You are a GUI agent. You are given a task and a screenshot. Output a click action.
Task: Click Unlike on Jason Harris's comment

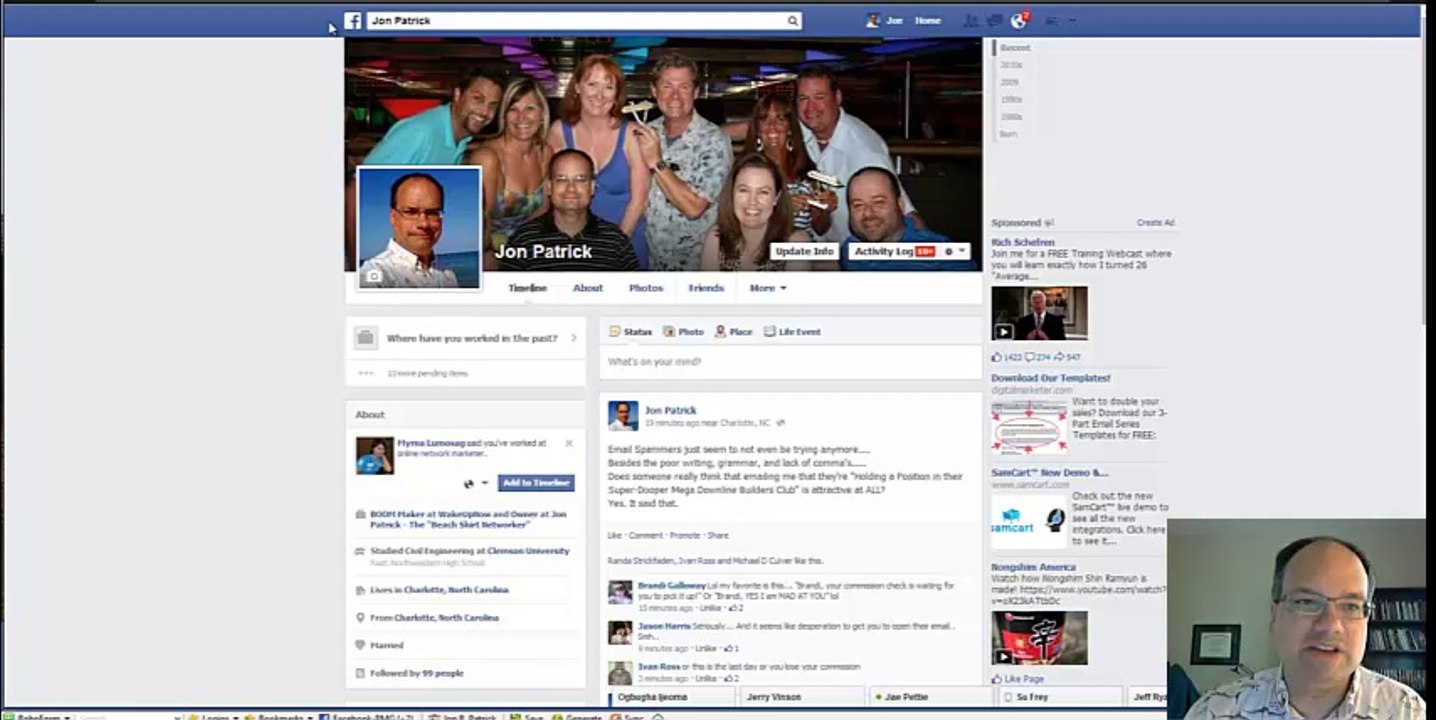pyautogui.click(x=708, y=649)
